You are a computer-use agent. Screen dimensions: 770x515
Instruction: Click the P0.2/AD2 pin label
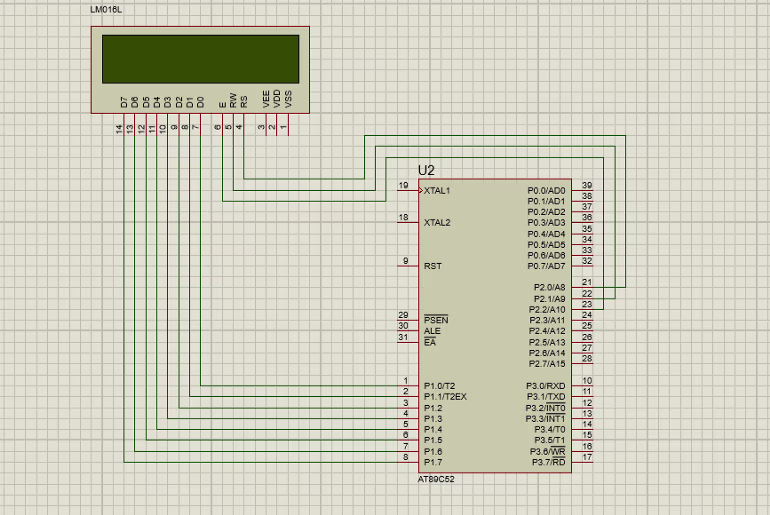546,212
